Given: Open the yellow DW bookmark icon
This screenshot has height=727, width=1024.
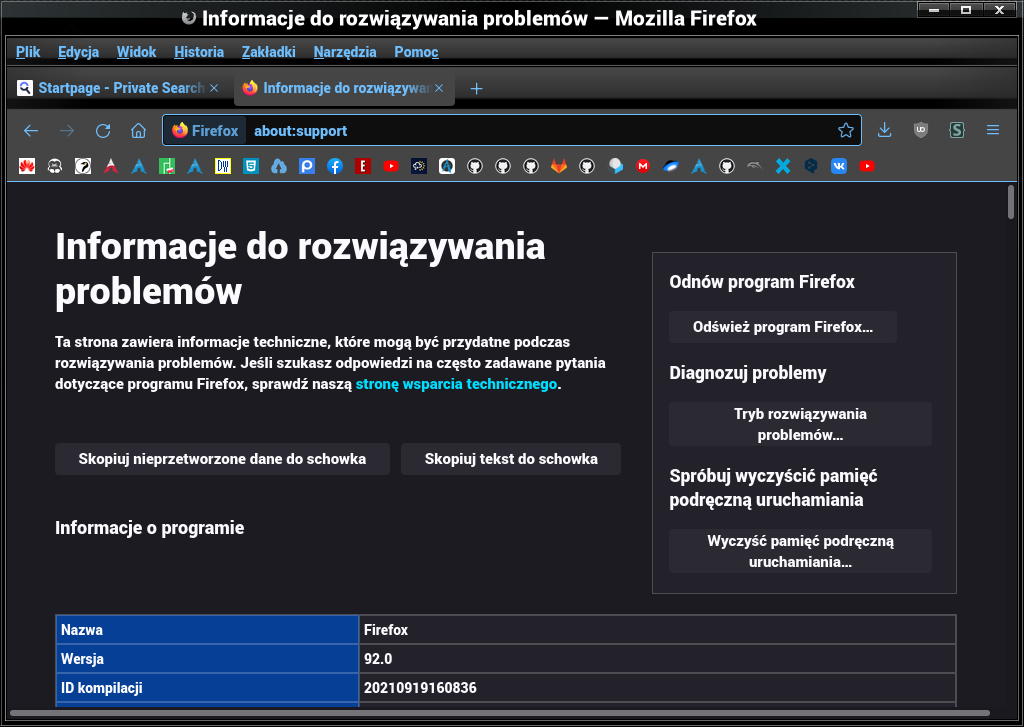Looking at the screenshot, I should tap(223, 167).
